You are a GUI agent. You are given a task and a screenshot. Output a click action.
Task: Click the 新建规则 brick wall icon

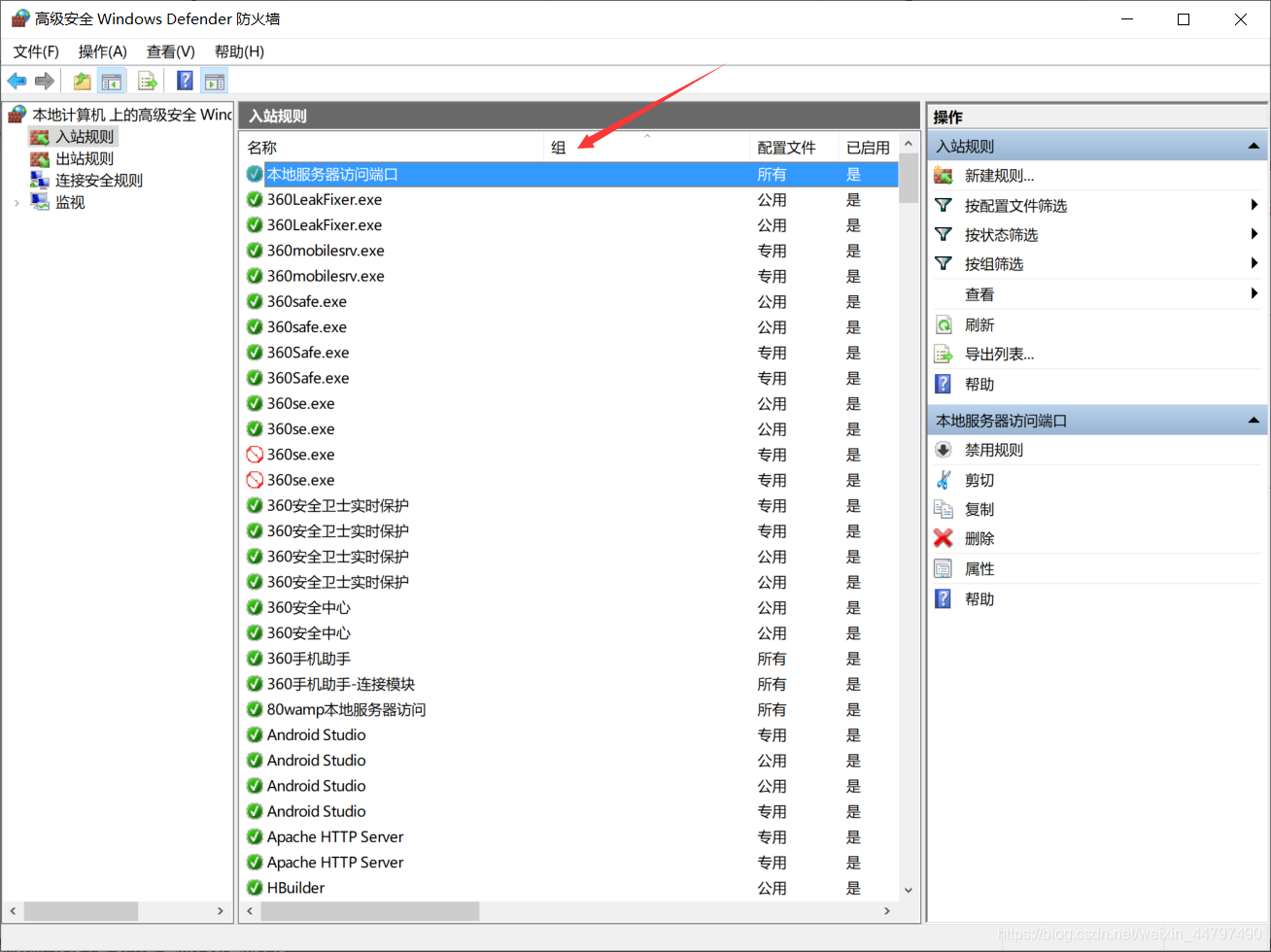pyautogui.click(x=944, y=176)
